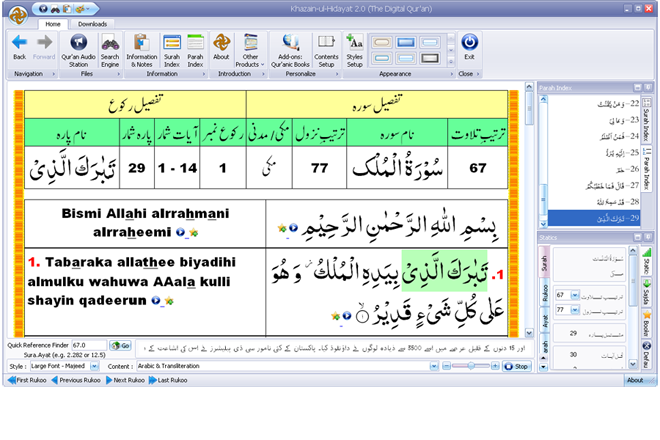The height and width of the screenshot is (440, 660).
Task: Open the Parah Index from the ribbon
Action: pos(195,51)
